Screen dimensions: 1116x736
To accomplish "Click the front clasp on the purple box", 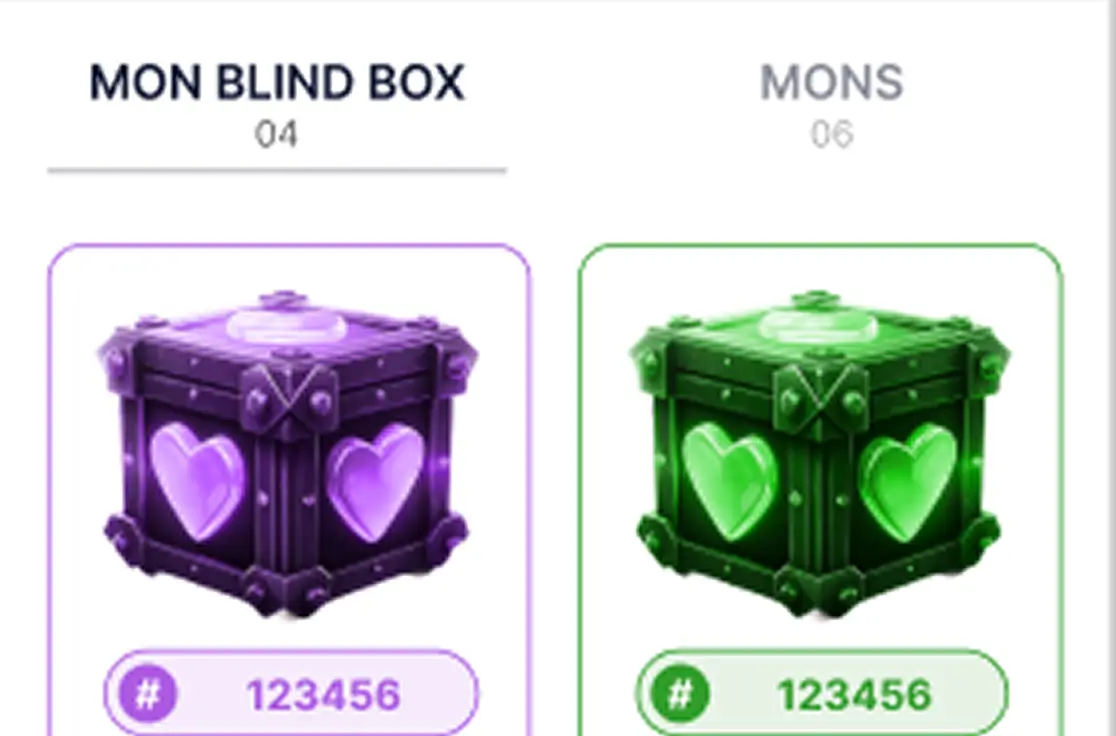I will [289, 397].
